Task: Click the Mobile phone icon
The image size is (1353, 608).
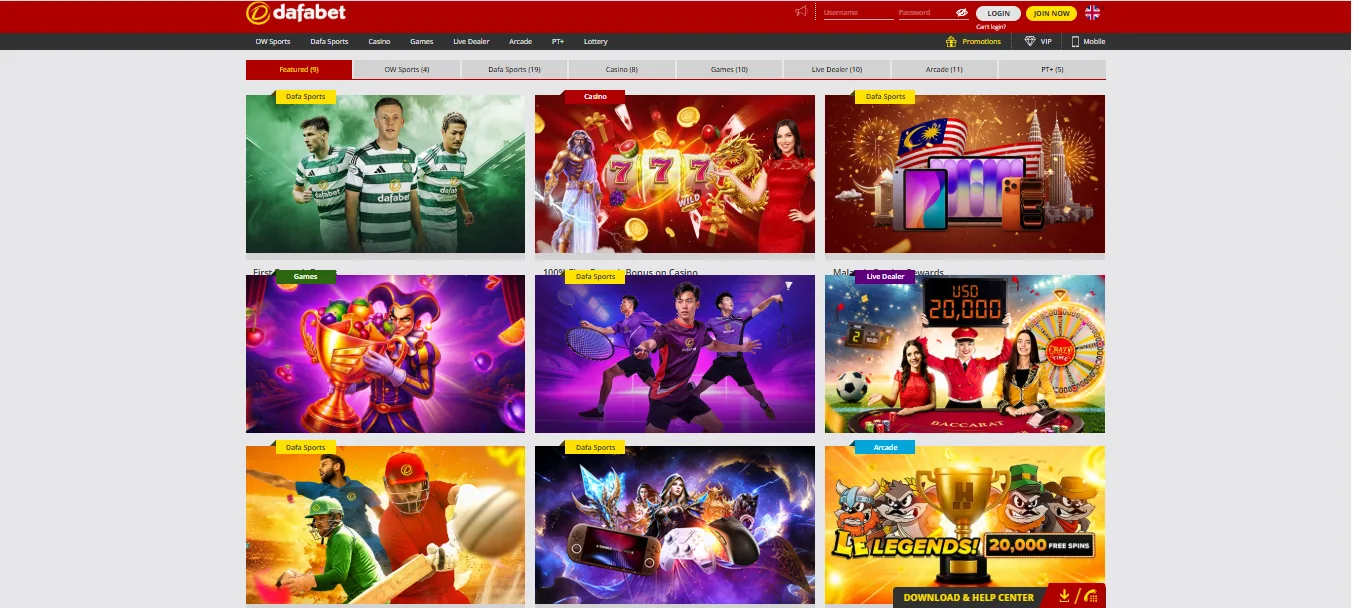Action: pyautogui.click(x=1075, y=41)
